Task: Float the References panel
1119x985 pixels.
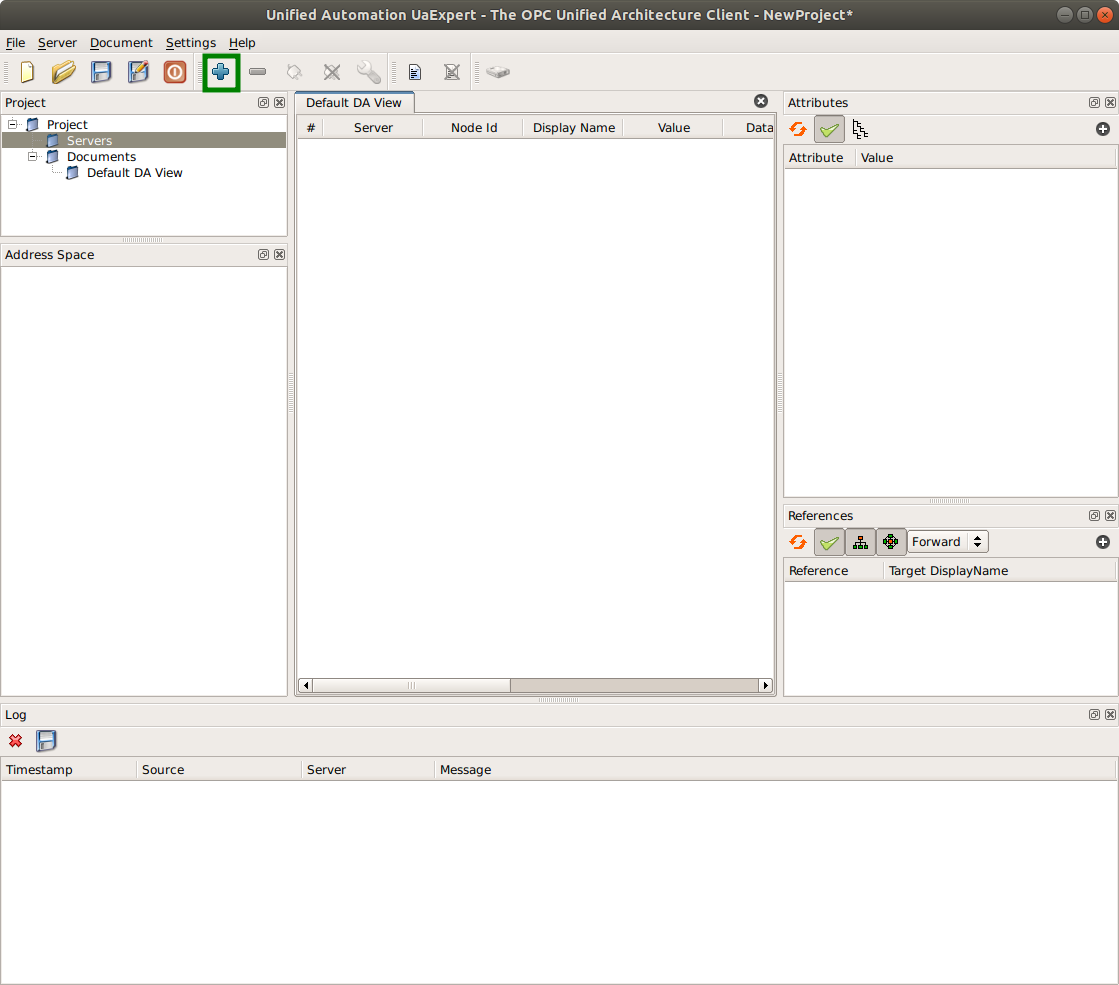Action: coord(1094,515)
